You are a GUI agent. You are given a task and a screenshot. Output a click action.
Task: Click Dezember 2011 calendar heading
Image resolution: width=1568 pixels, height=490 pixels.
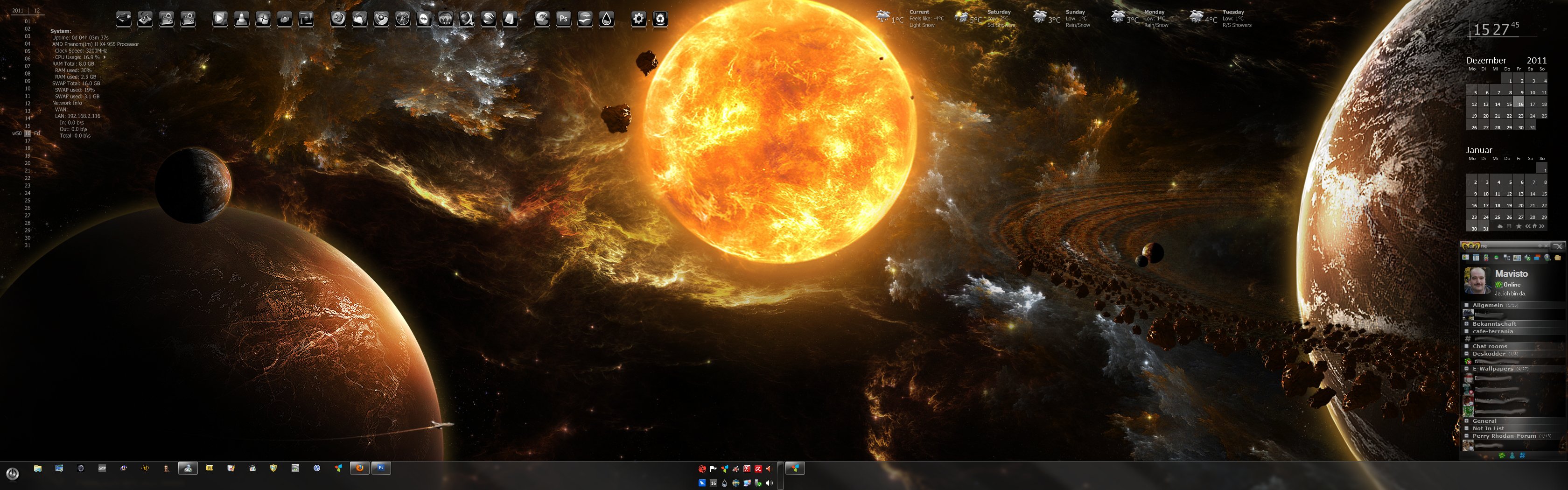tap(1506, 60)
